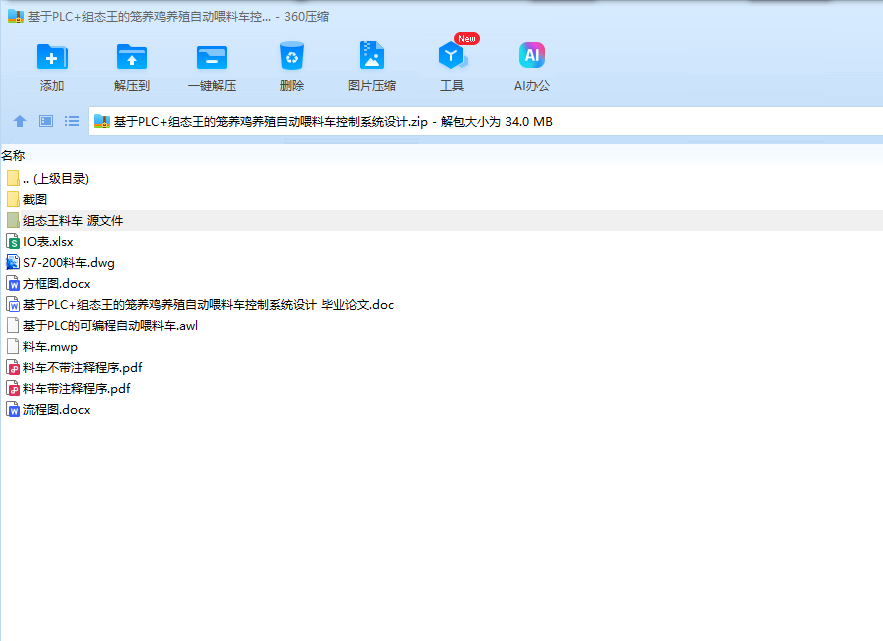The width and height of the screenshot is (883, 641).
Task: Select the 料车不带注释程序.pdf file
Action: pyautogui.click(x=442, y=368)
